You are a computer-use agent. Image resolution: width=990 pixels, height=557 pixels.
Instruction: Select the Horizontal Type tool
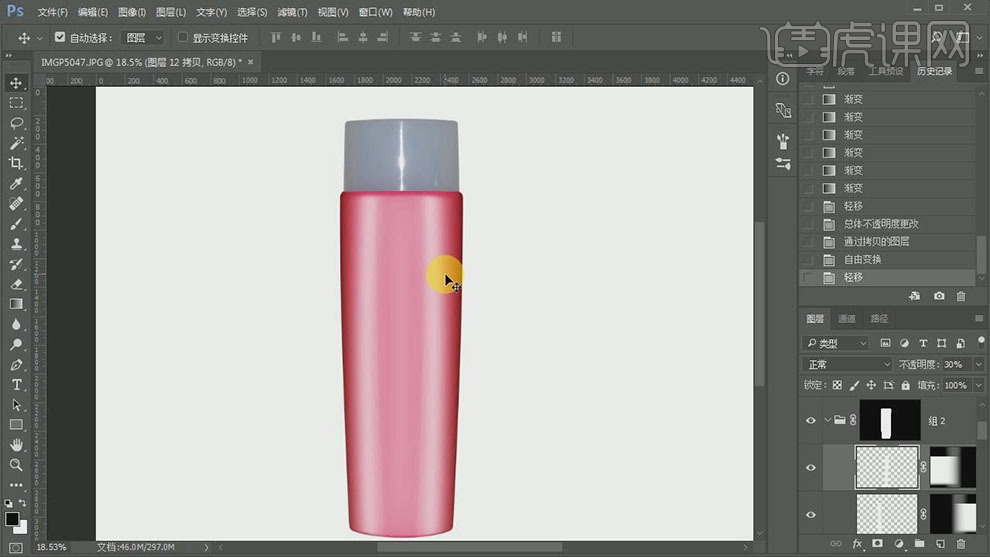16,385
